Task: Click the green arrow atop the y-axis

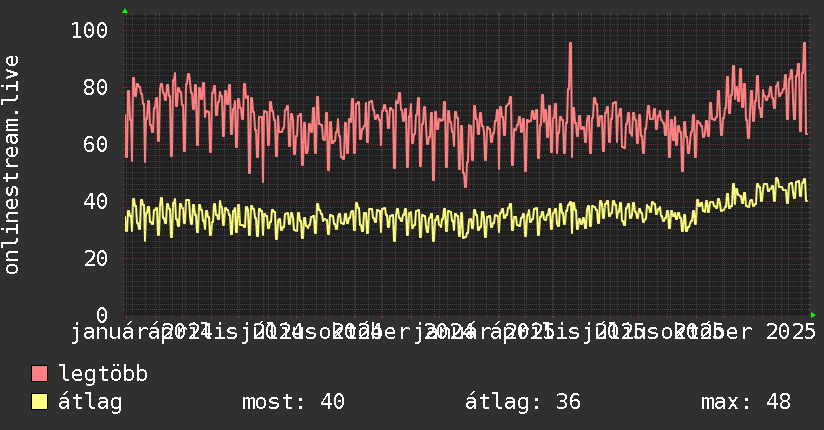Action: [125, 11]
